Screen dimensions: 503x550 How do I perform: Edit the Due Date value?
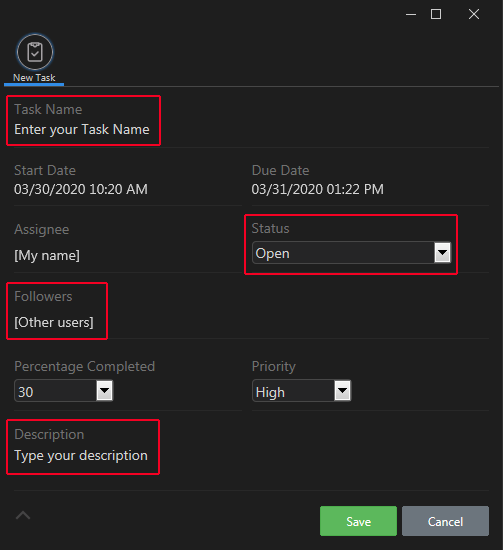317,189
